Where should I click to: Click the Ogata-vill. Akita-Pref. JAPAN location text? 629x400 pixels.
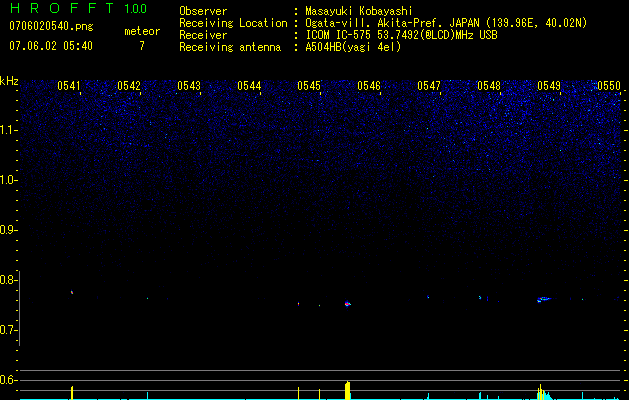pyautogui.click(x=446, y=23)
